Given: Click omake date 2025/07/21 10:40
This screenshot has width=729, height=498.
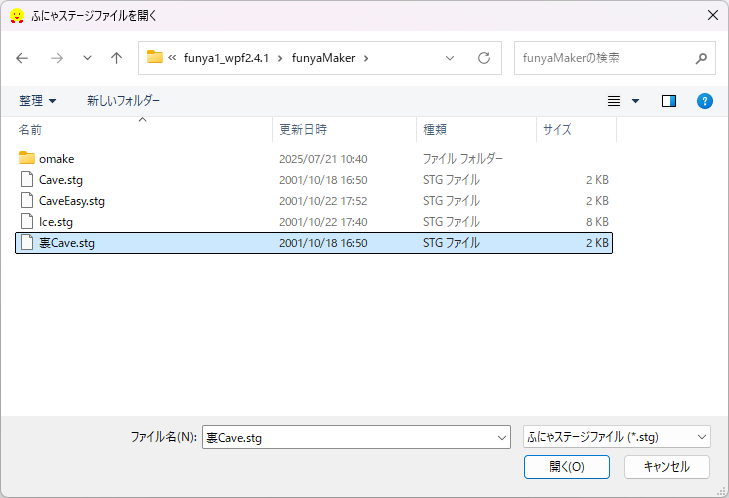Looking at the screenshot, I should coord(323,159).
